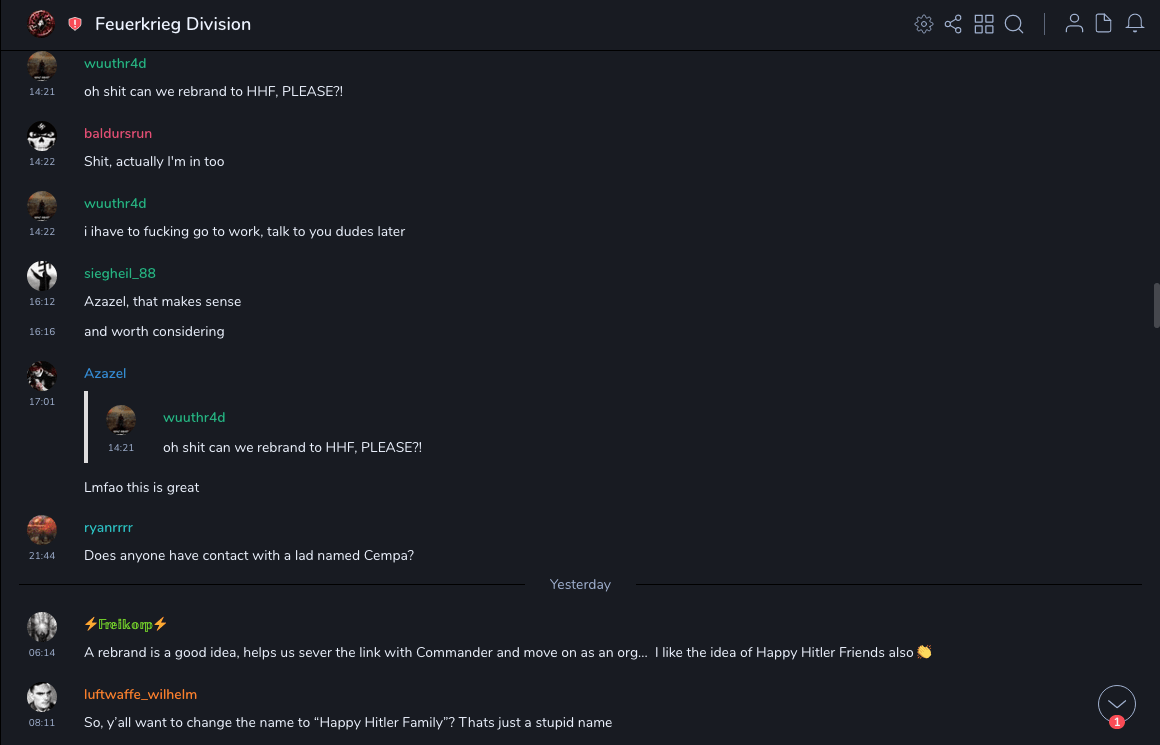The height and width of the screenshot is (745, 1160).
Task: Click the channel avatar in the header
Action: pos(41,23)
